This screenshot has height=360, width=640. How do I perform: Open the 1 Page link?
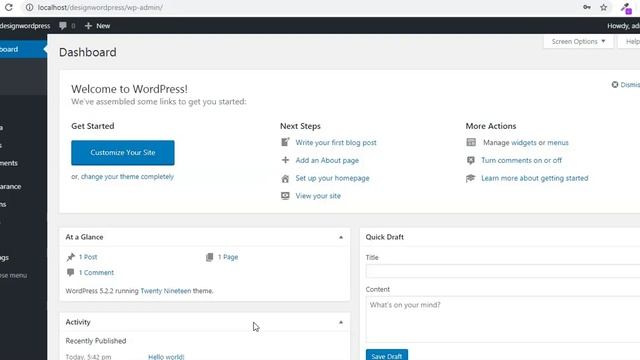click(228, 257)
